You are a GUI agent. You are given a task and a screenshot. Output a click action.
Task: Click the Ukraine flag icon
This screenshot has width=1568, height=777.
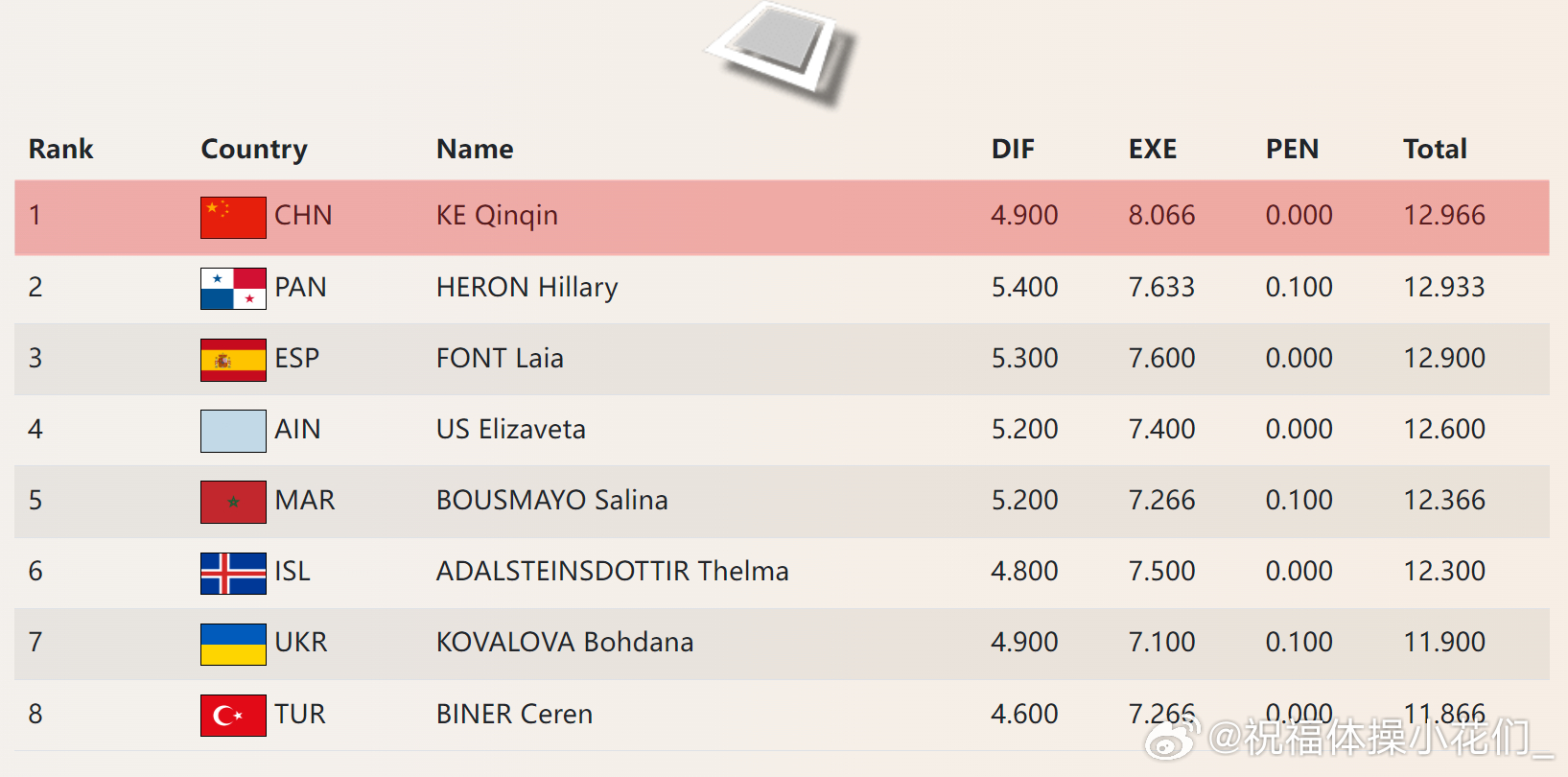[x=233, y=644]
